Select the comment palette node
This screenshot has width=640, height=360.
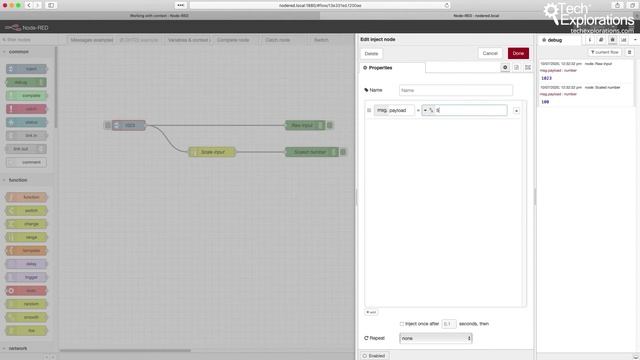(27, 162)
